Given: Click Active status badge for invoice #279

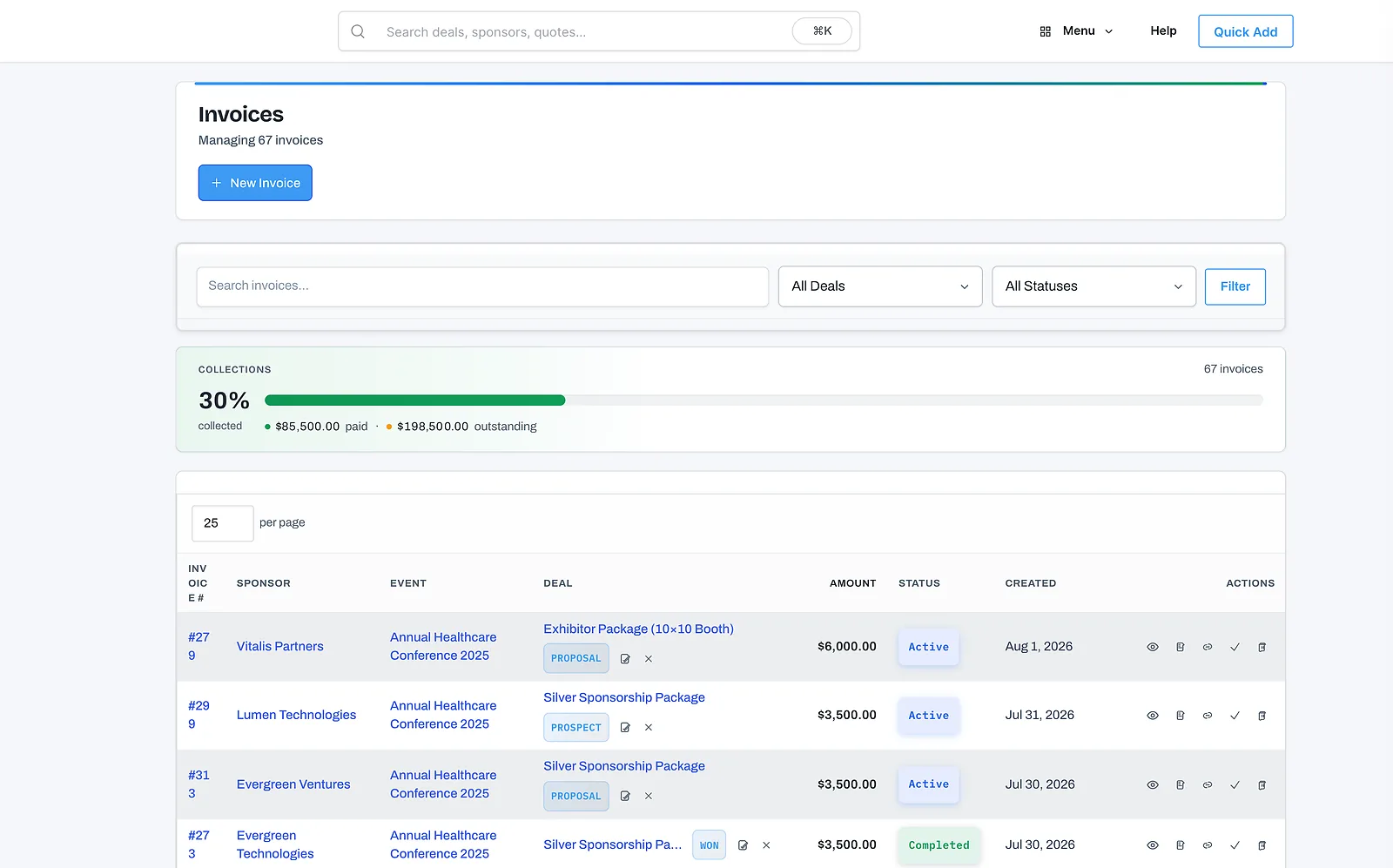Looking at the screenshot, I should click(x=928, y=647).
